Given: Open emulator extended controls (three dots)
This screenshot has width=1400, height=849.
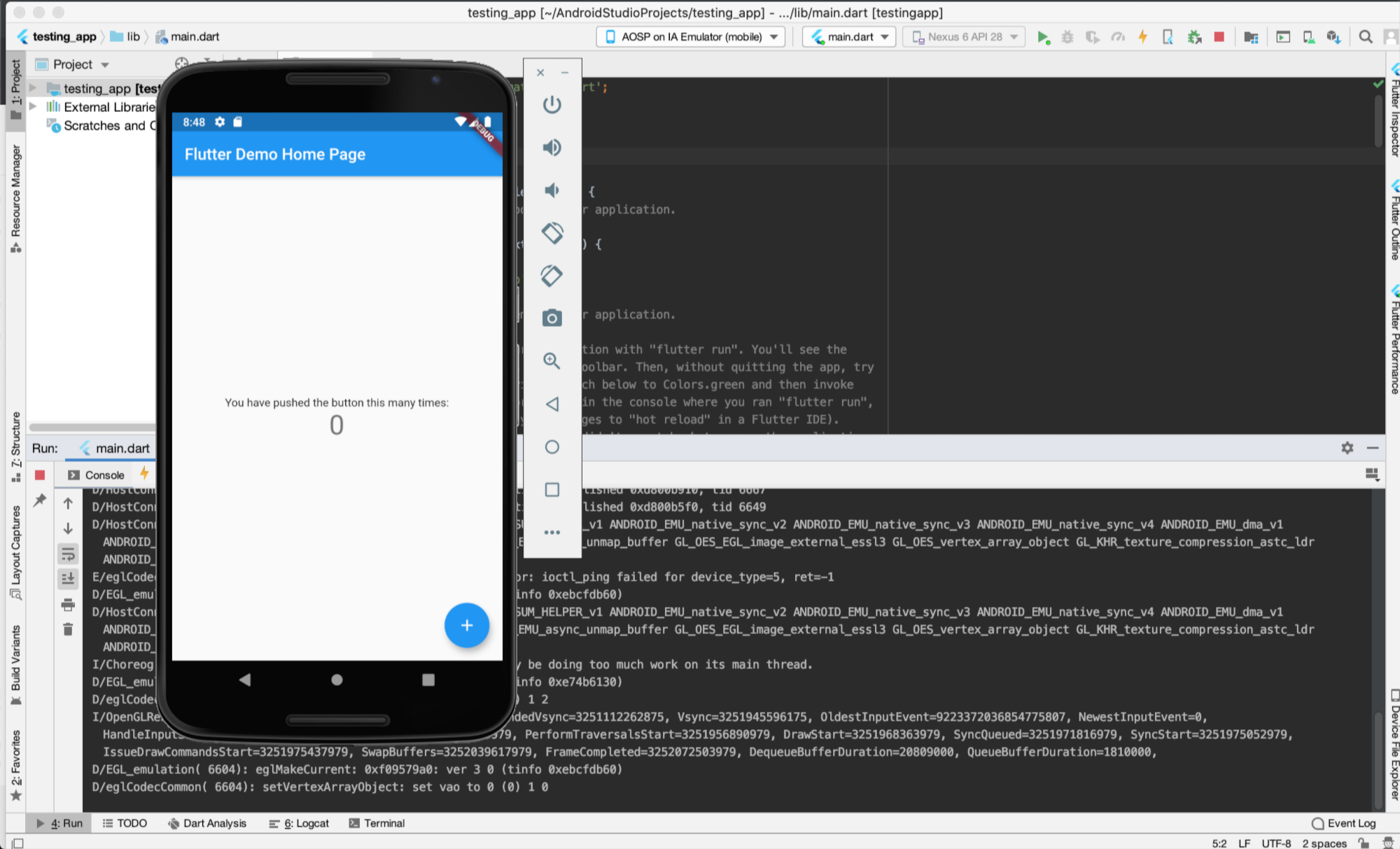Looking at the screenshot, I should pyautogui.click(x=552, y=532).
